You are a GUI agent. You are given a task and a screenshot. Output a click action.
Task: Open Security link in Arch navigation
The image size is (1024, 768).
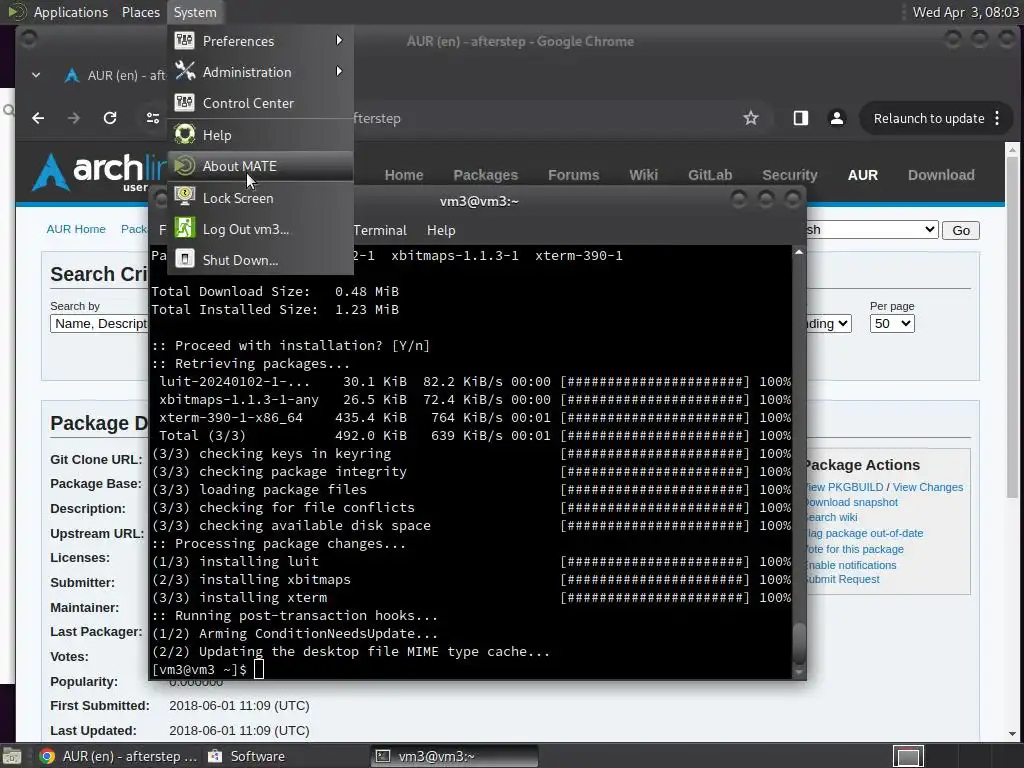[x=790, y=175]
